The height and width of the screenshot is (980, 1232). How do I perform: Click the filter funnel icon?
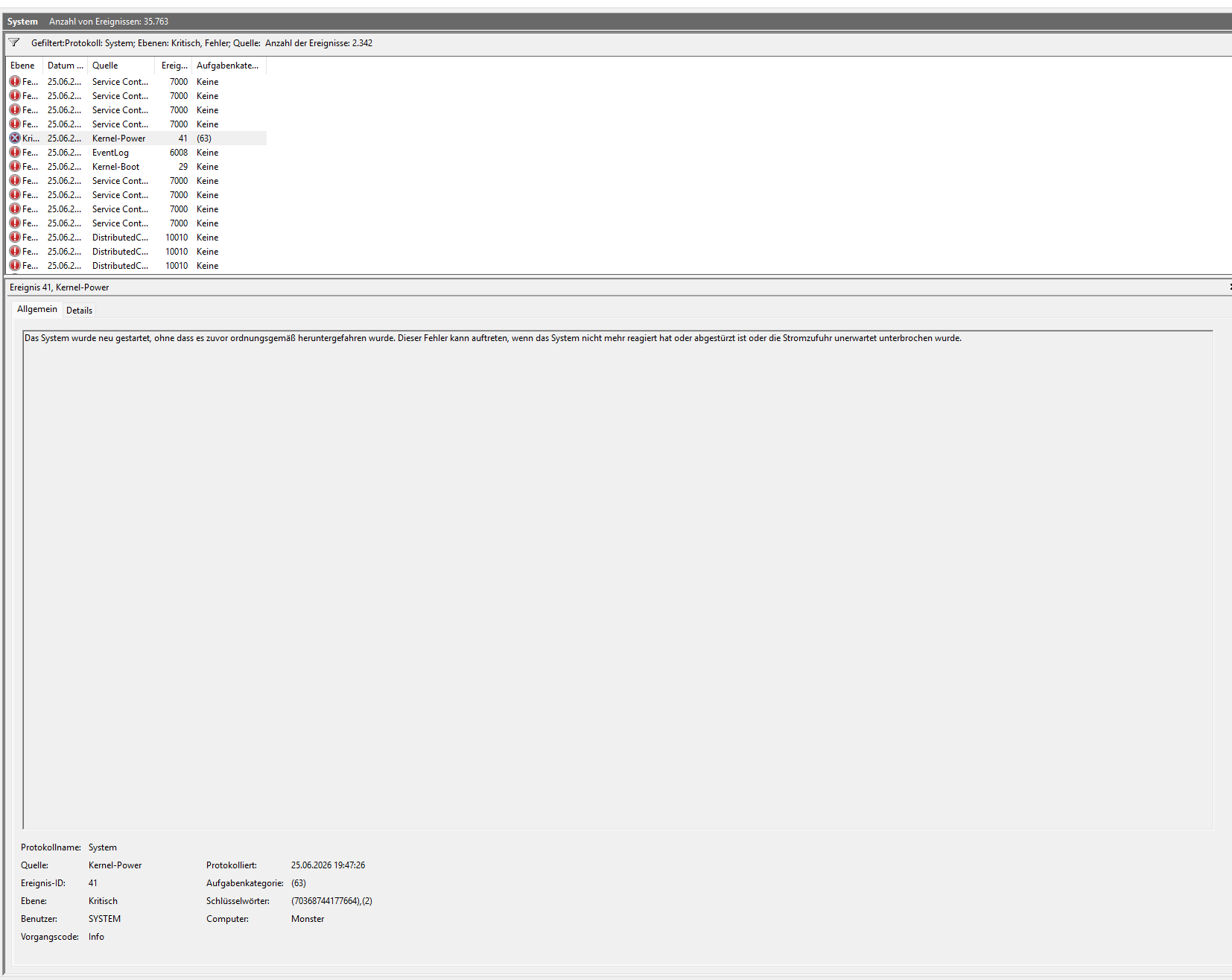coord(14,42)
